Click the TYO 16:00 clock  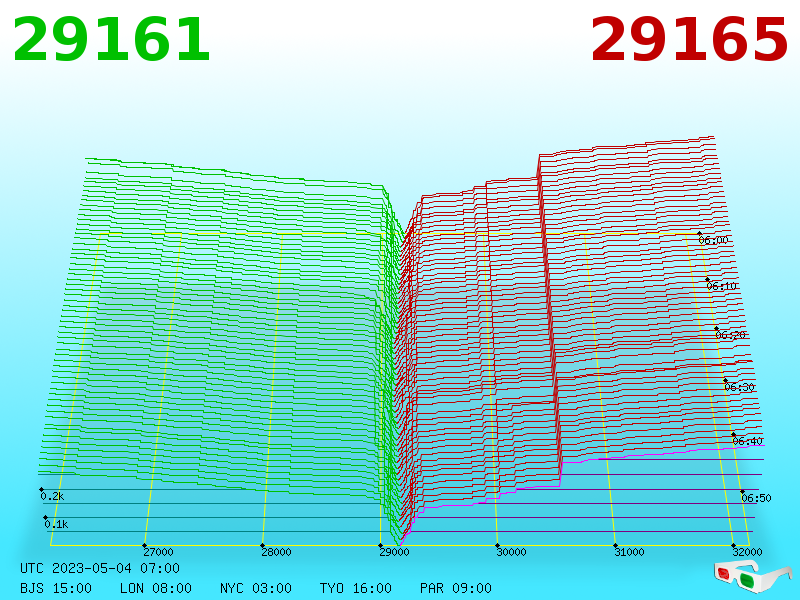tap(356, 588)
